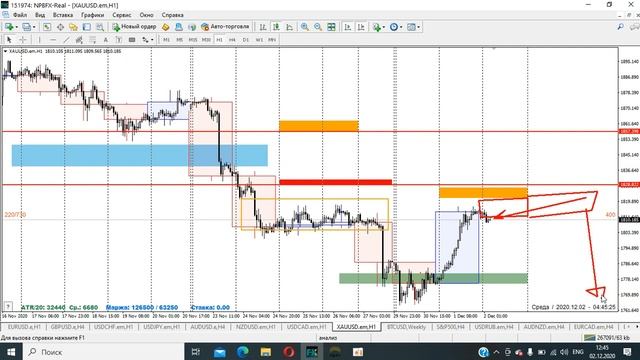Open the Windows Start menu

tap(11, 352)
